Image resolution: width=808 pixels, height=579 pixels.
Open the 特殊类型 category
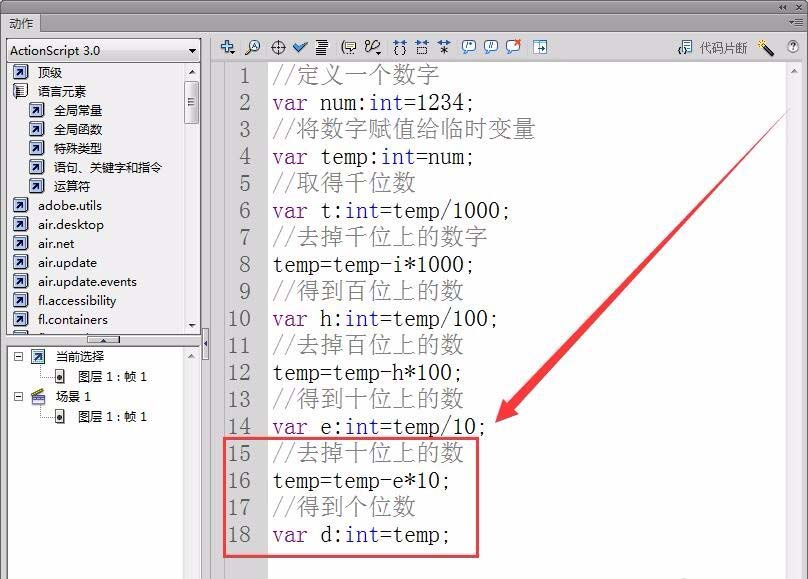[78, 148]
